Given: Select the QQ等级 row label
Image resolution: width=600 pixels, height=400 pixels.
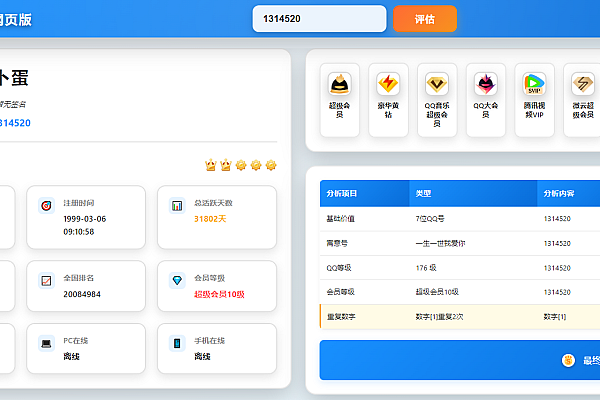Looking at the screenshot, I should (339, 268).
